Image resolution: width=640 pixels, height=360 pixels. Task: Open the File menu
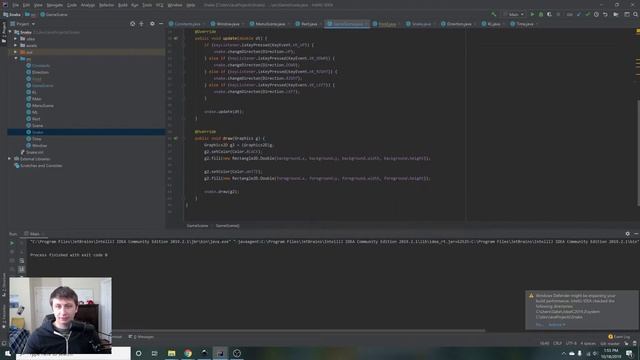point(15,5)
